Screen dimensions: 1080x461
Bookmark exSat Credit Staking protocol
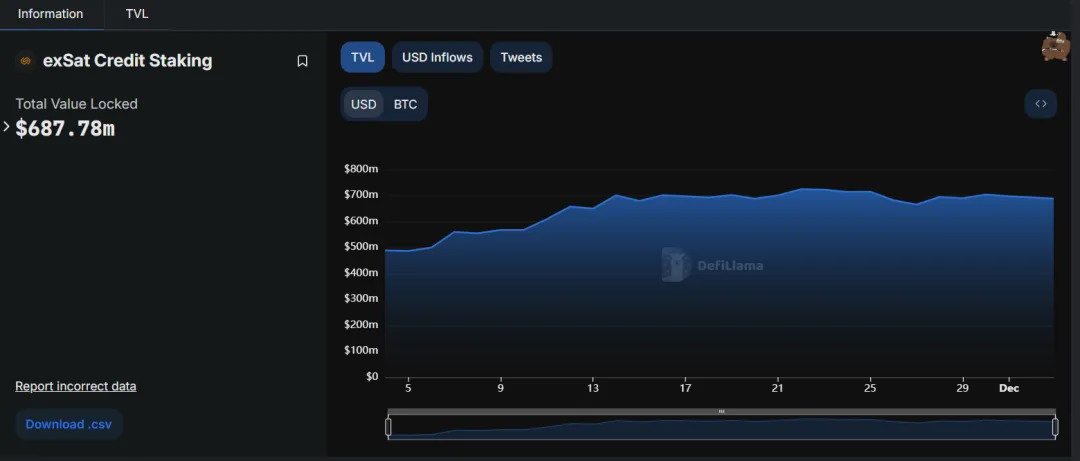[x=302, y=61]
